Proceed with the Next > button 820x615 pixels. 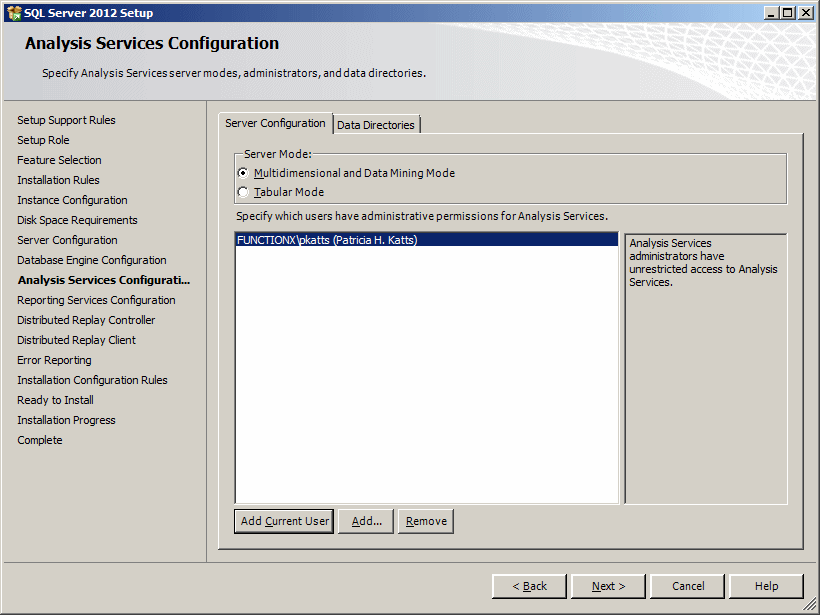tap(608, 586)
